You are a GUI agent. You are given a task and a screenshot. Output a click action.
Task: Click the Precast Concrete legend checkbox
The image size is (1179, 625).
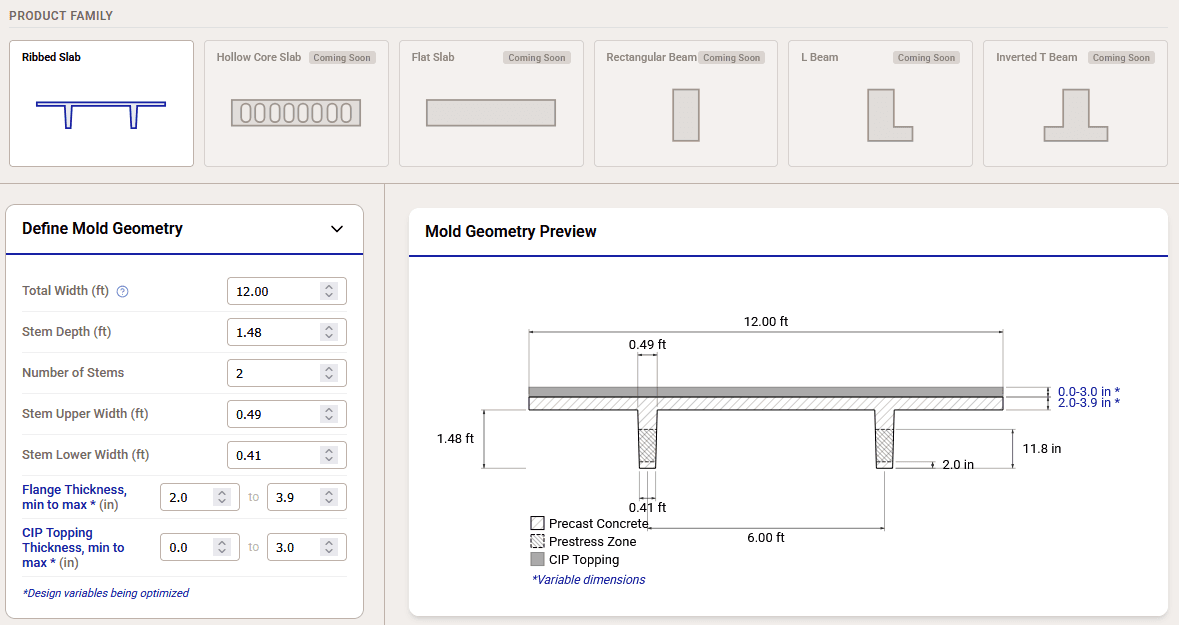[537, 522]
